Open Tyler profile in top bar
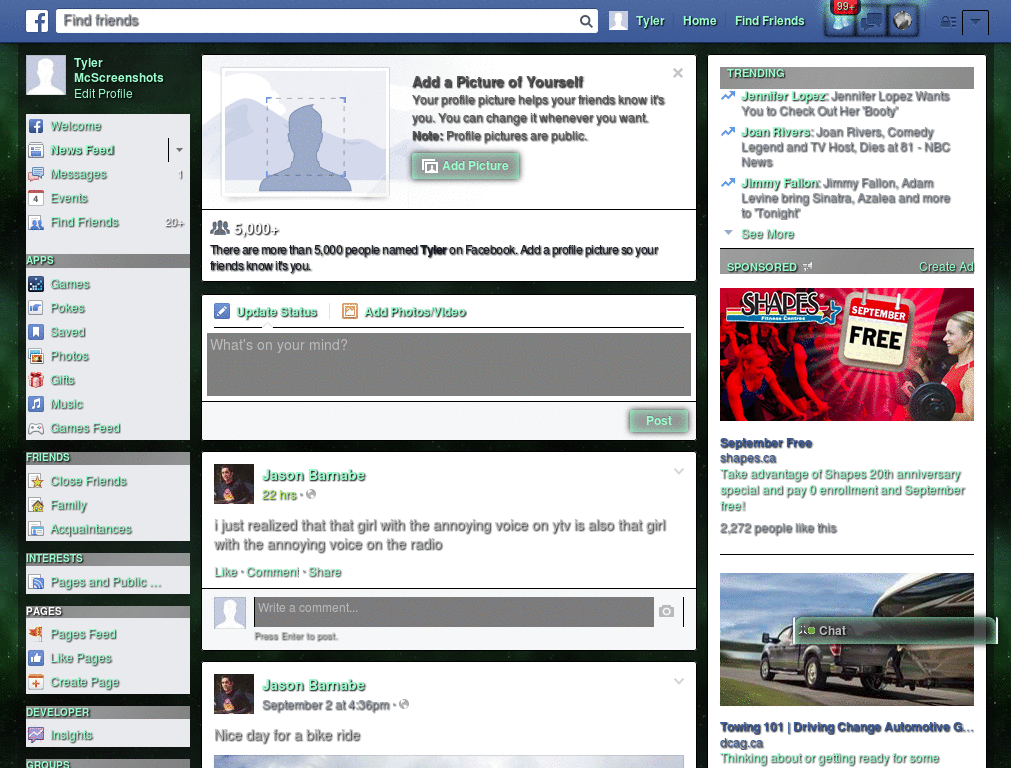The image size is (1024, 768). tap(637, 21)
